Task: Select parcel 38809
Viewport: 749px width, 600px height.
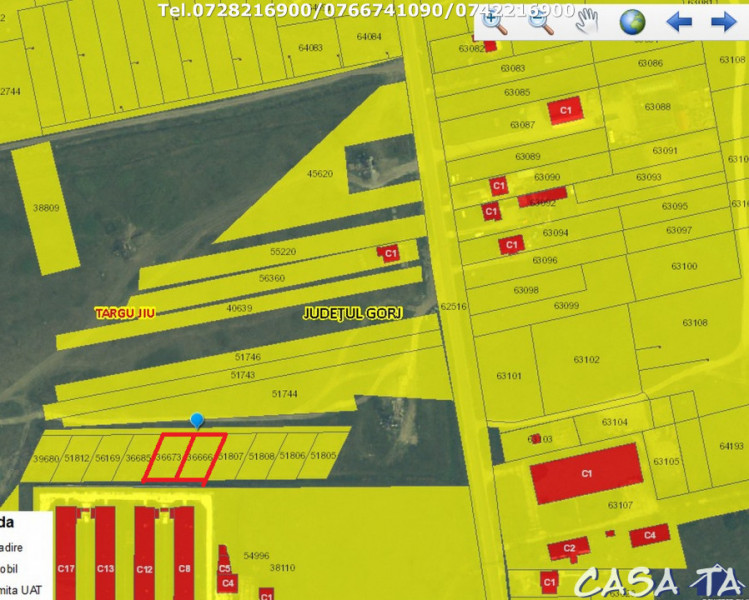Action: [45, 208]
